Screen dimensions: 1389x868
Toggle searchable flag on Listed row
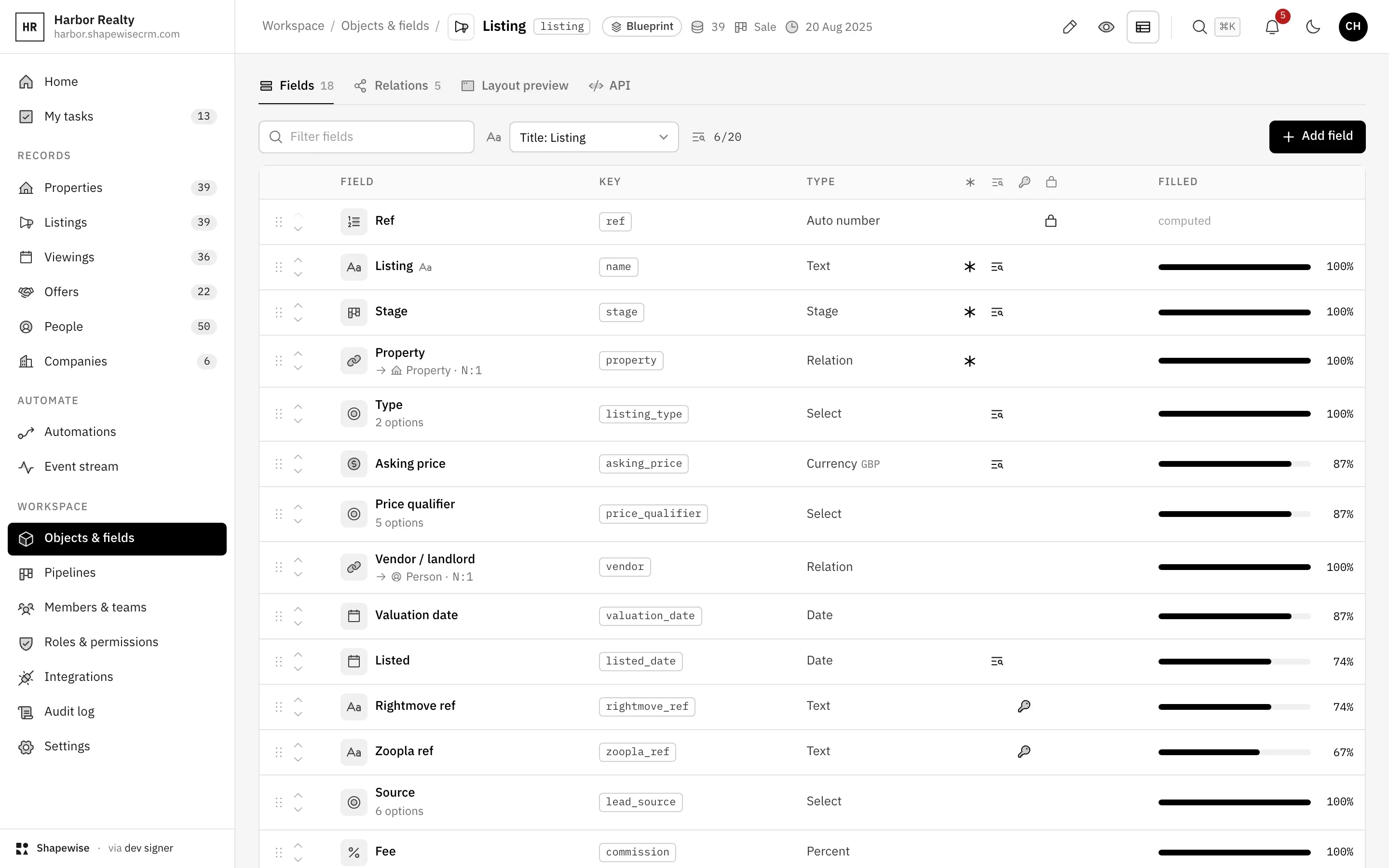pyautogui.click(x=997, y=661)
